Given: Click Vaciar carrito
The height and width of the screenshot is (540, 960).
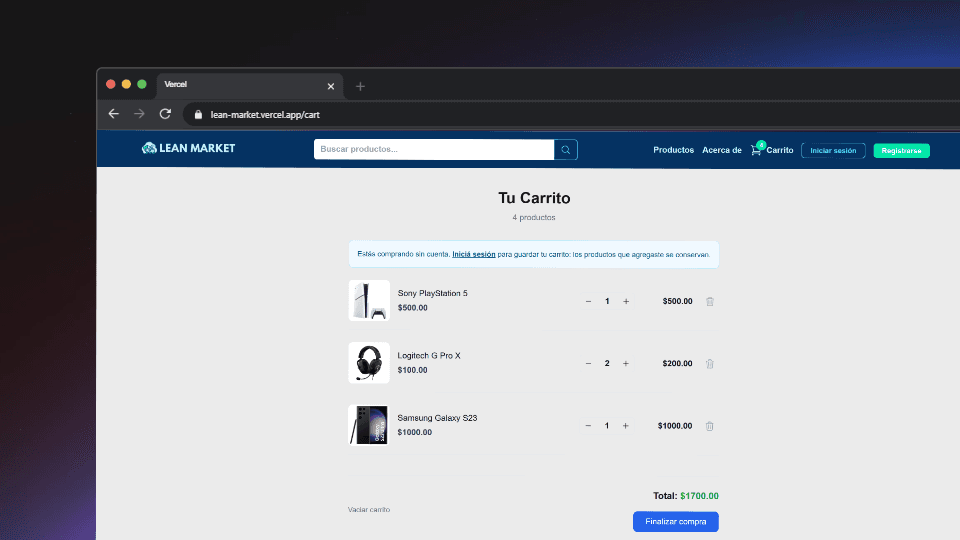Looking at the screenshot, I should (x=369, y=509).
